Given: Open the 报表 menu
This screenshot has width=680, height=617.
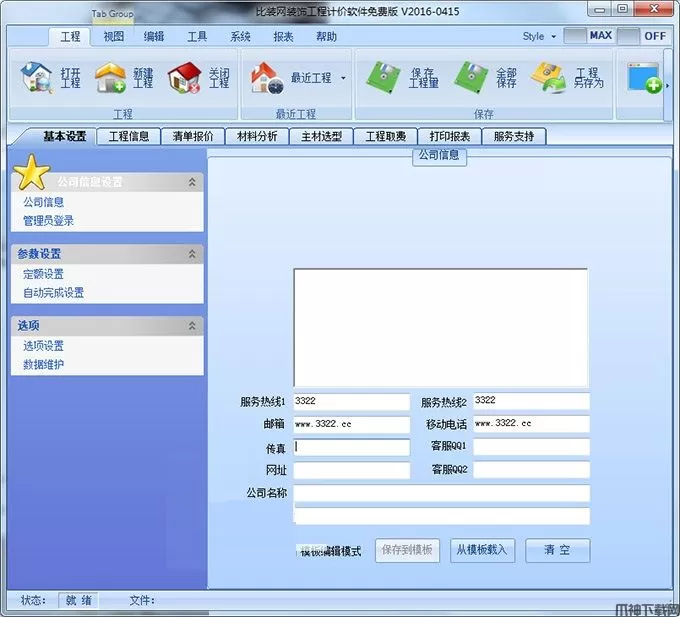Looking at the screenshot, I should pos(283,36).
